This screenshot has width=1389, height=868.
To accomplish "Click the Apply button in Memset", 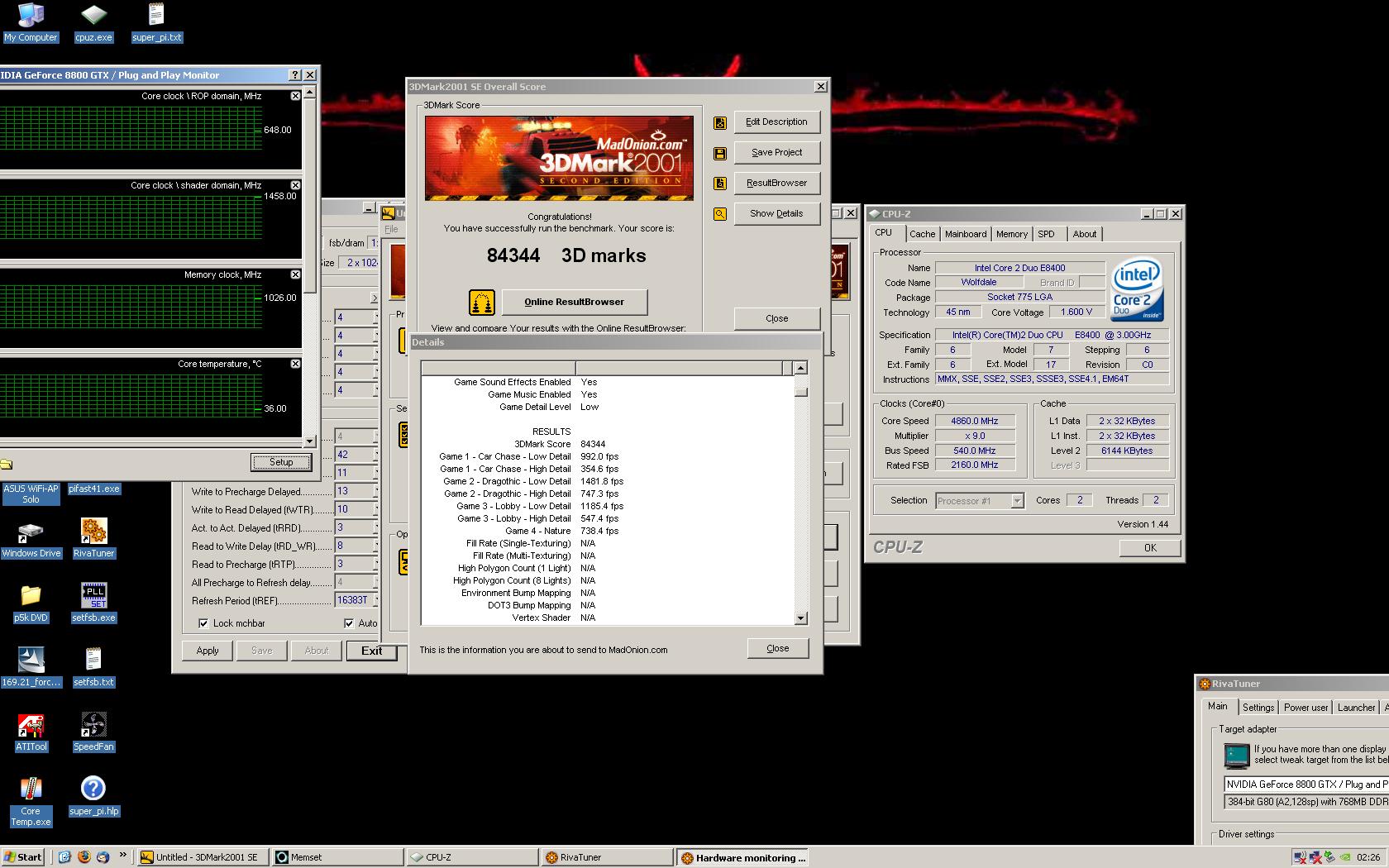I will pyautogui.click(x=208, y=651).
